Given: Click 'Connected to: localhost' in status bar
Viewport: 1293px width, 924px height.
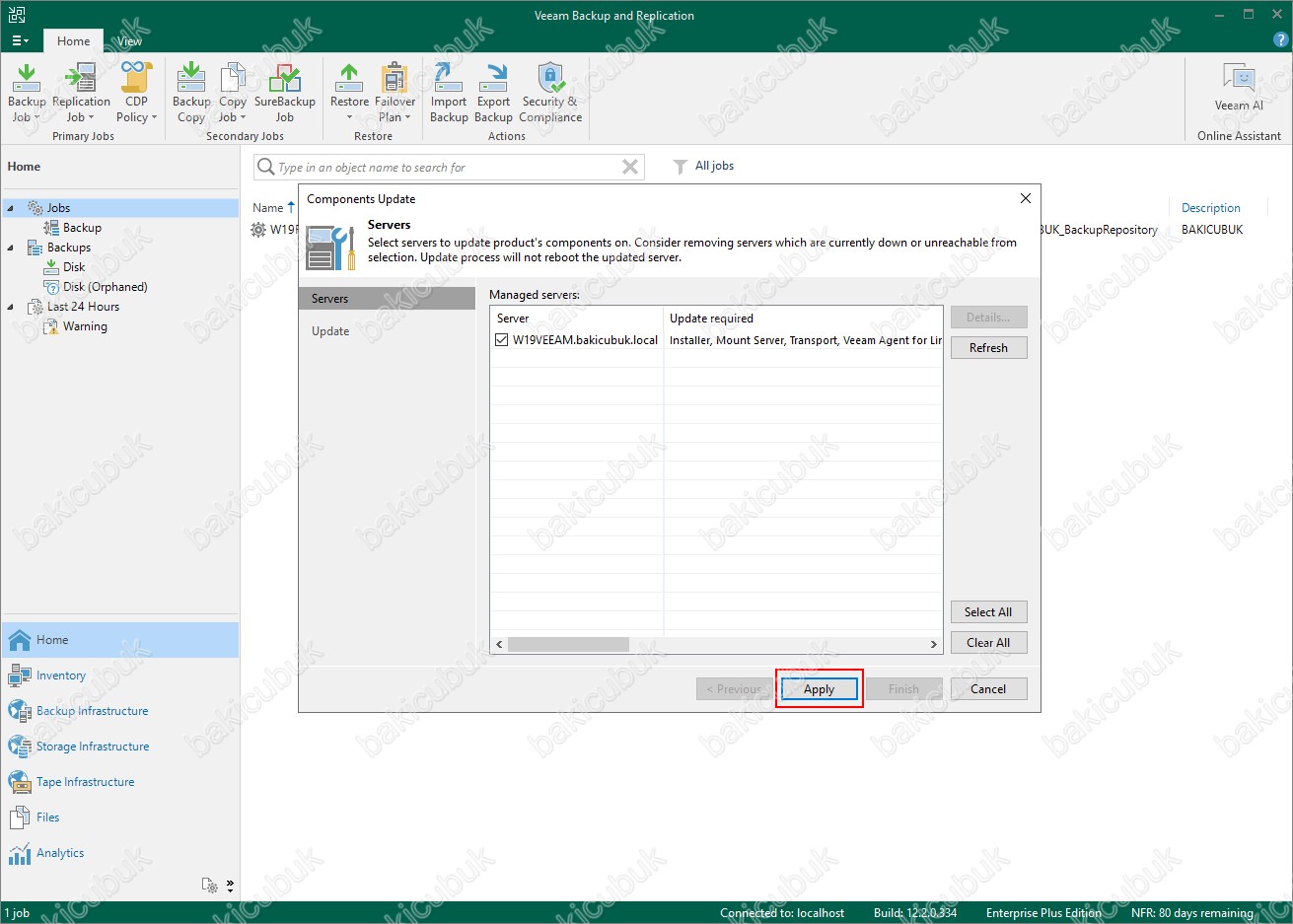Looking at the screenshot, I should point(782,913).
